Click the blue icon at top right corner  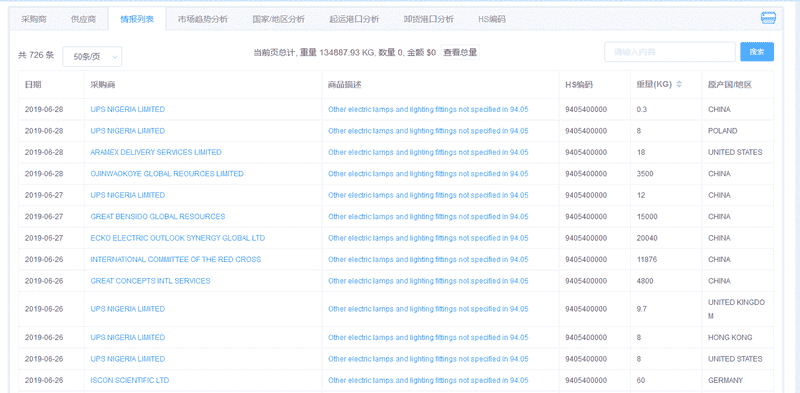(768, 18)
